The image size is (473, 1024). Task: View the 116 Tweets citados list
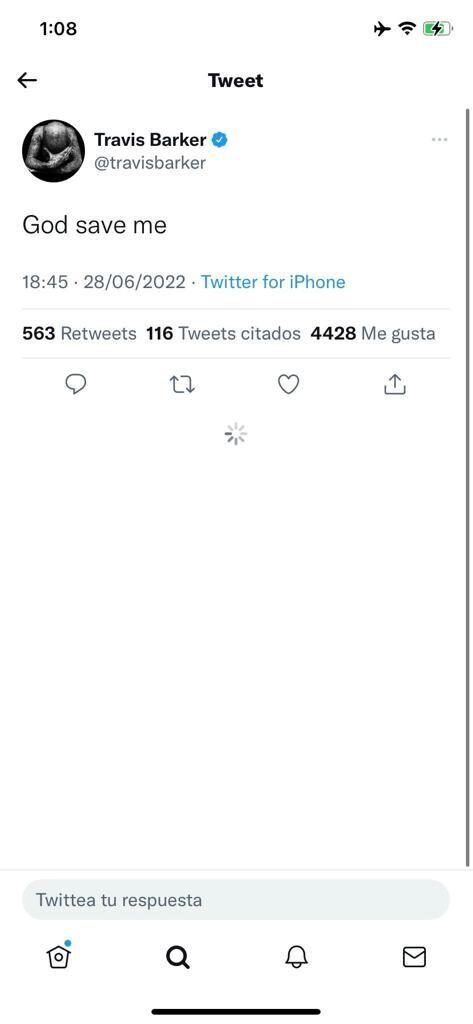[223, 334]
